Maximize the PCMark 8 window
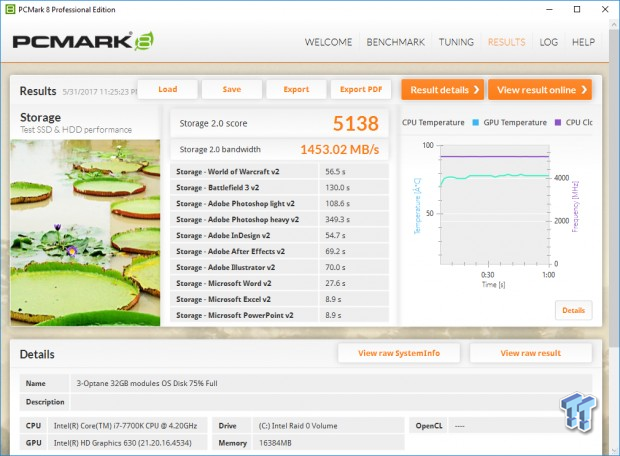Viewport: 620px width, 456px height. pos(577,9)
